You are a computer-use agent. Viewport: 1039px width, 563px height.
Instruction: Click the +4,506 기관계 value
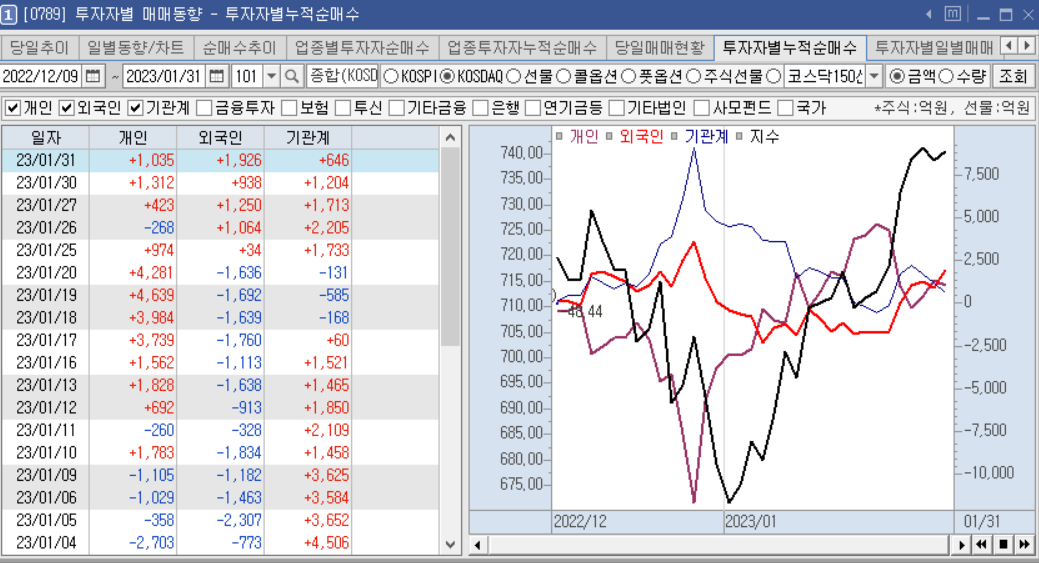tap(326, 543)
